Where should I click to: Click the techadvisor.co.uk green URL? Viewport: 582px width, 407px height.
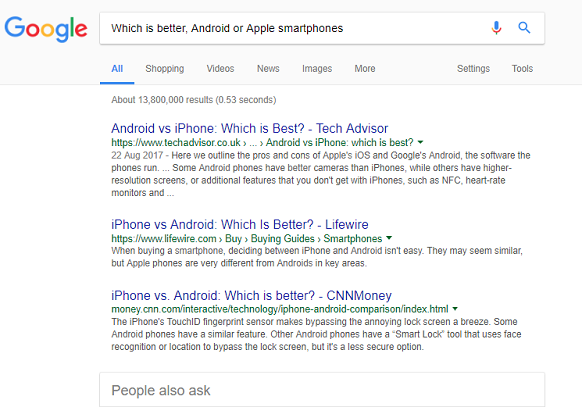click(x=176, y=142)
